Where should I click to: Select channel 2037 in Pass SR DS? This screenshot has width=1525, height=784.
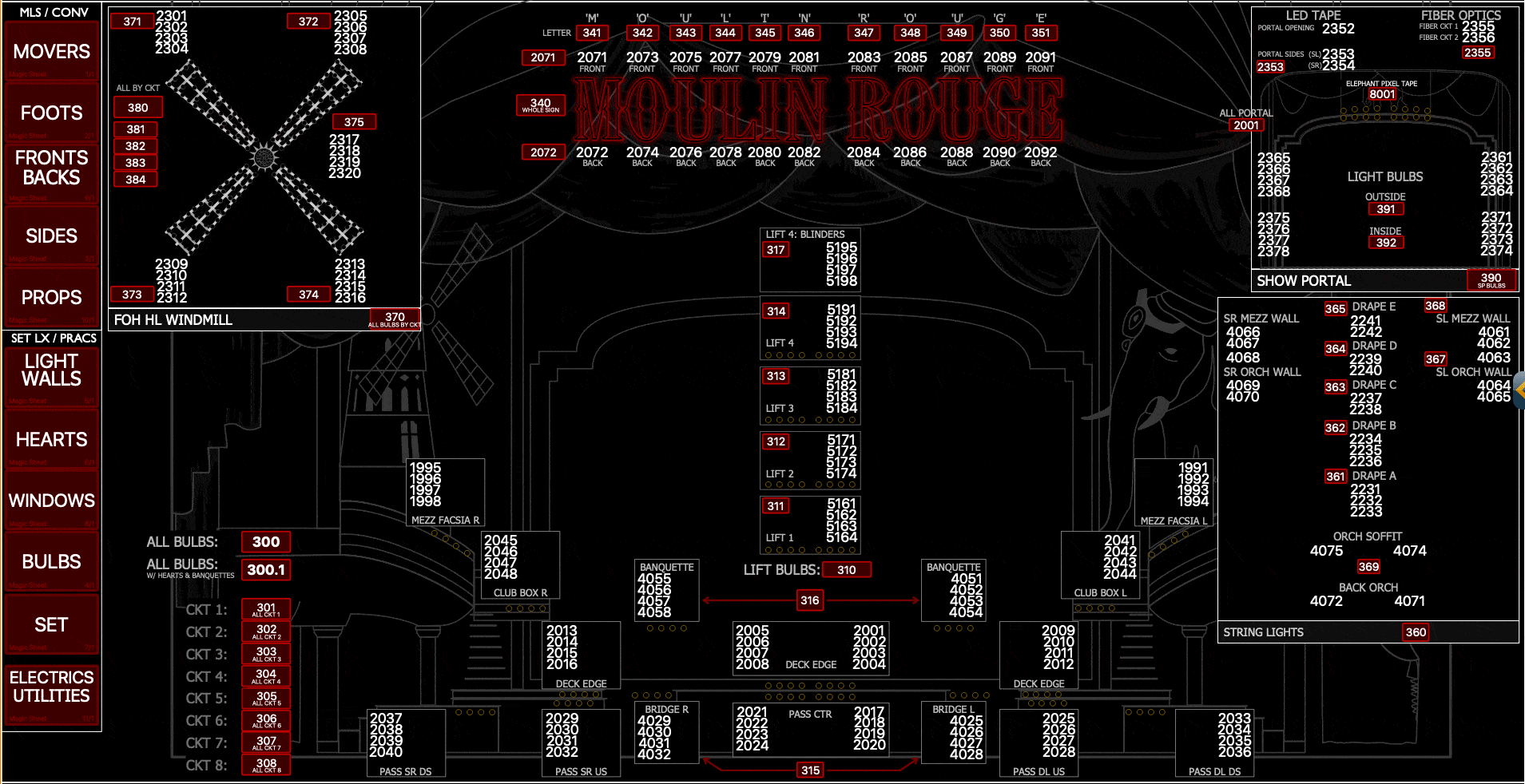point(386,719)
